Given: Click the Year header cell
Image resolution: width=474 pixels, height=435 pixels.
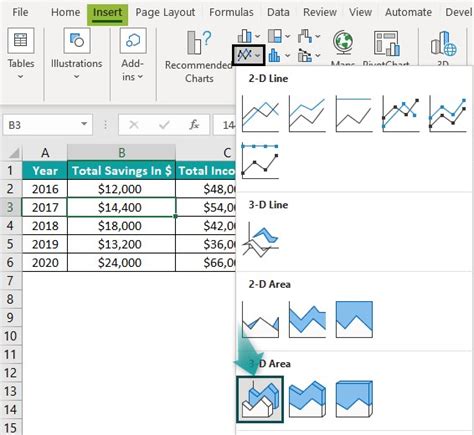Looking at the screenshot, I should pos(45,171).
